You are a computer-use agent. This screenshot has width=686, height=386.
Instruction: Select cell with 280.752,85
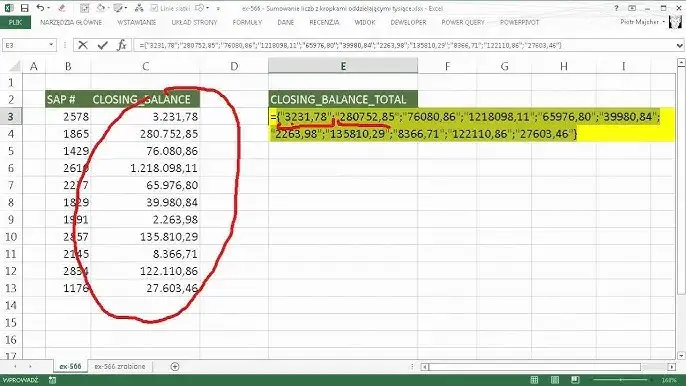click(x=145, y=134)
